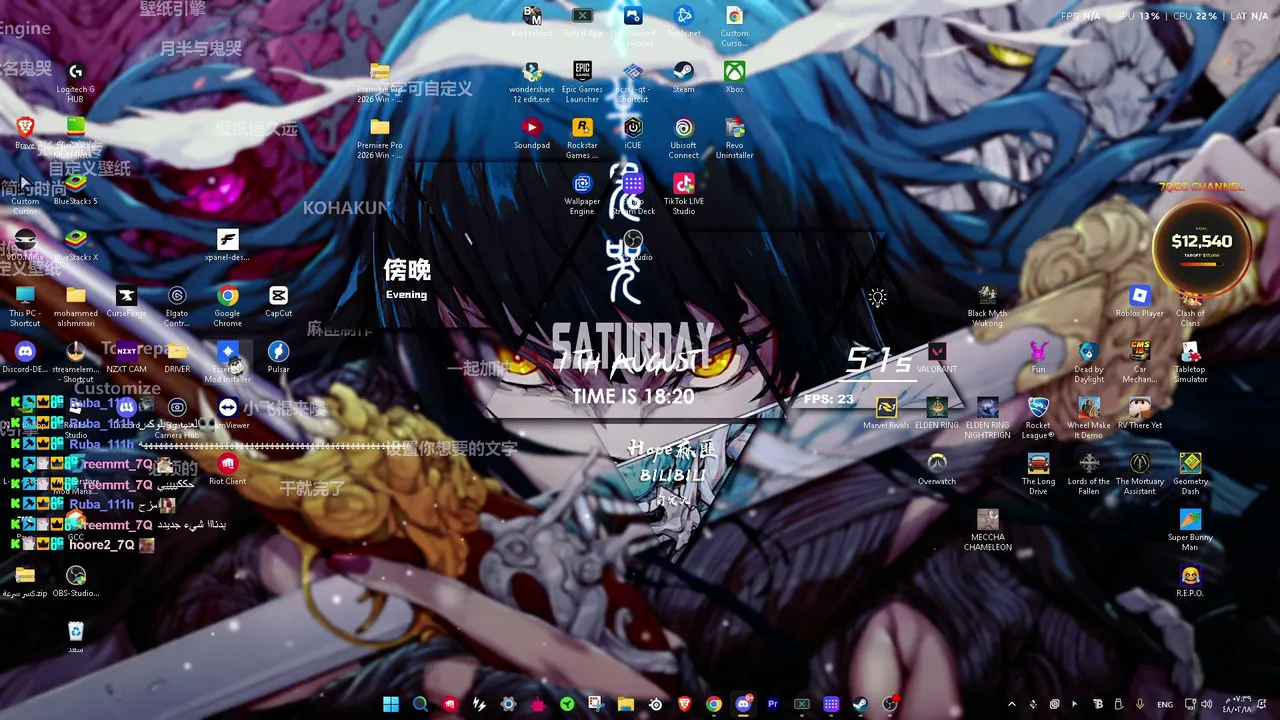Select the Furi game shortcut
This screenshot has height=720, width=1280.
tap(1038, 357)
